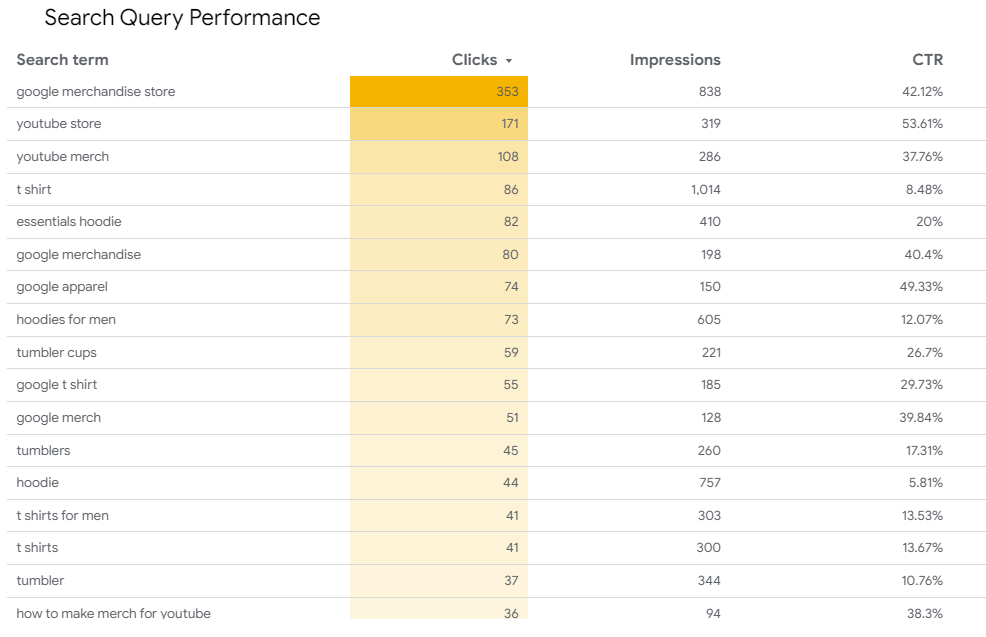986x637 pixels.
Task: Sort by the Impressions column header
Action: pos(675,60)
